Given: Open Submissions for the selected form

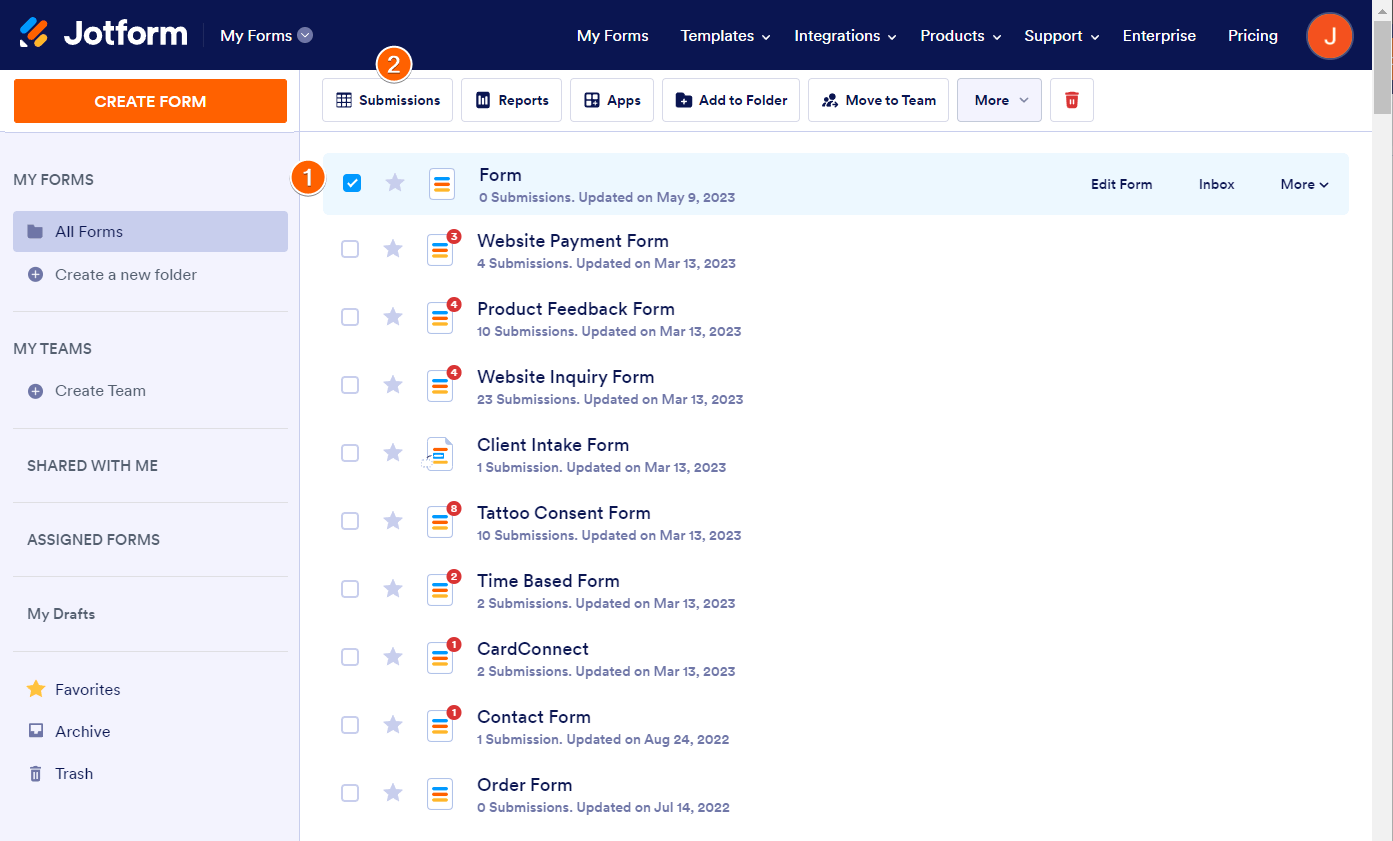Looking at the screenshot, I should point(387,100).
